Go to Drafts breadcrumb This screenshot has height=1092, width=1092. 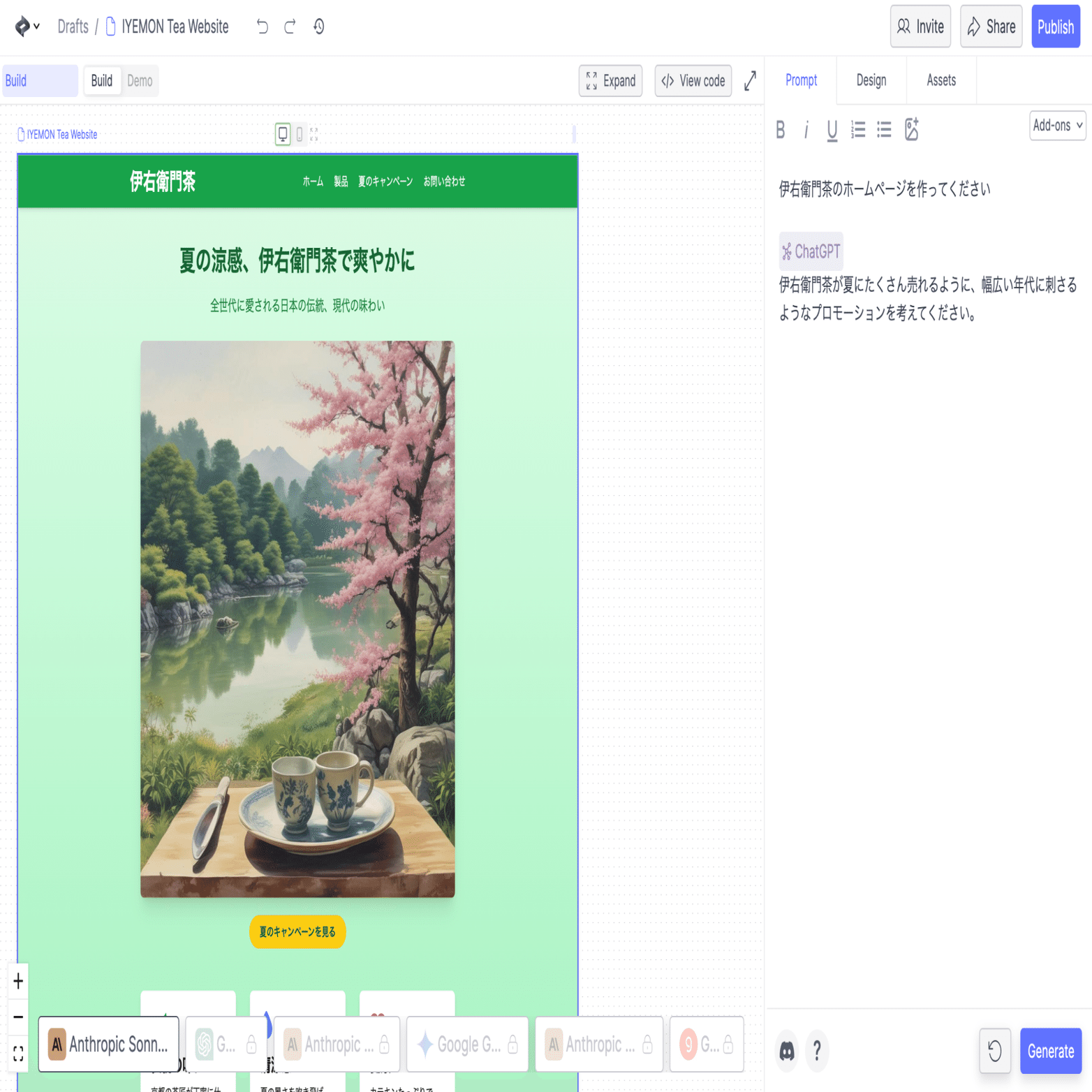tap(73, 27)
